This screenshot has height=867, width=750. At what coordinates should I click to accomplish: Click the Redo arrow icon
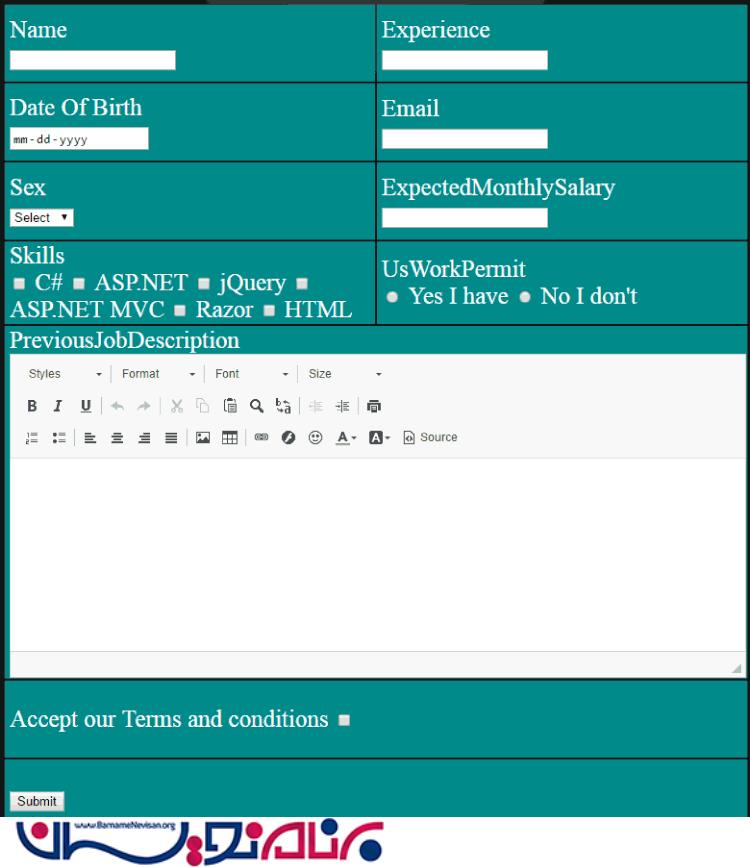click(144, 406)
